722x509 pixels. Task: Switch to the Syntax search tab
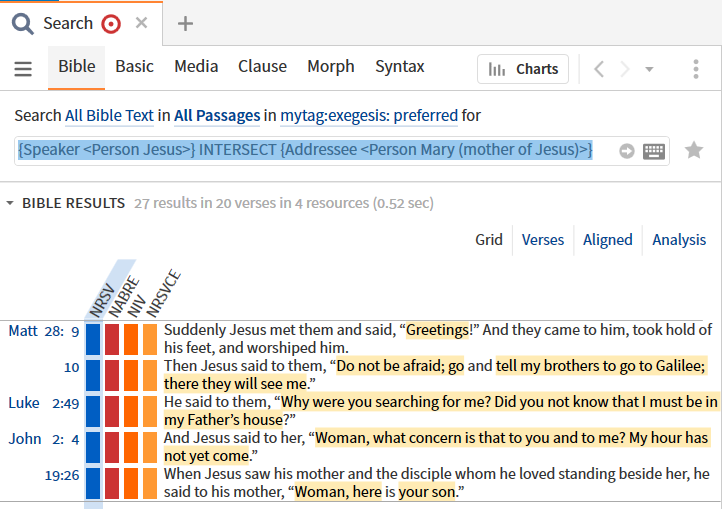[399, 66]
